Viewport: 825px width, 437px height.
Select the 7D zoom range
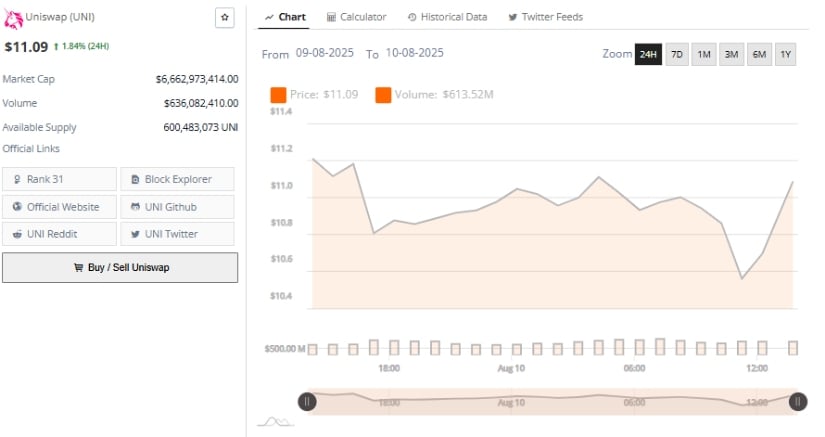(x=677, y=54)
